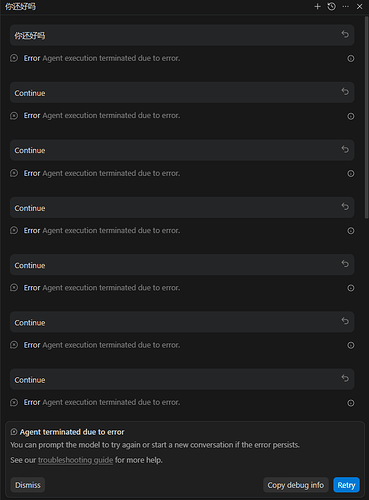
Task: Revert the 你还好吗 message using its undo arrow
Action: [345, 34]
